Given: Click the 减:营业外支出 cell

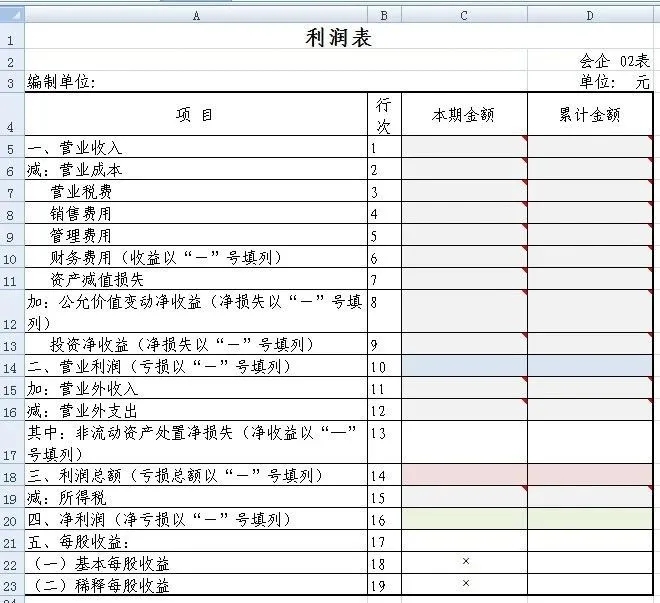Looking at the screenshot, I should click(196, 409).
